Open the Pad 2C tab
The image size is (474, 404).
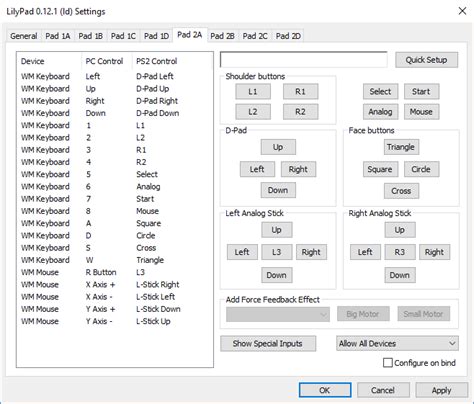[x=255, y=36]
